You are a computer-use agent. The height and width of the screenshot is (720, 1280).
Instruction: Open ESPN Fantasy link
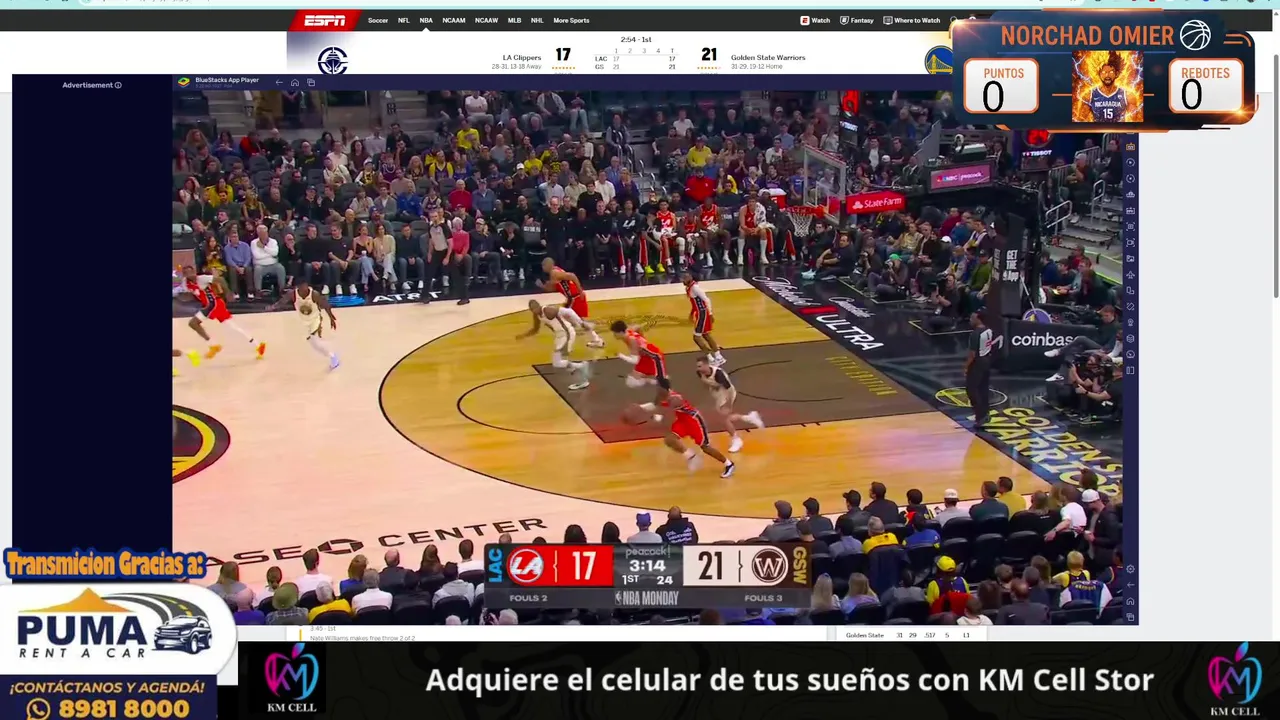click(x=857, y=20)
